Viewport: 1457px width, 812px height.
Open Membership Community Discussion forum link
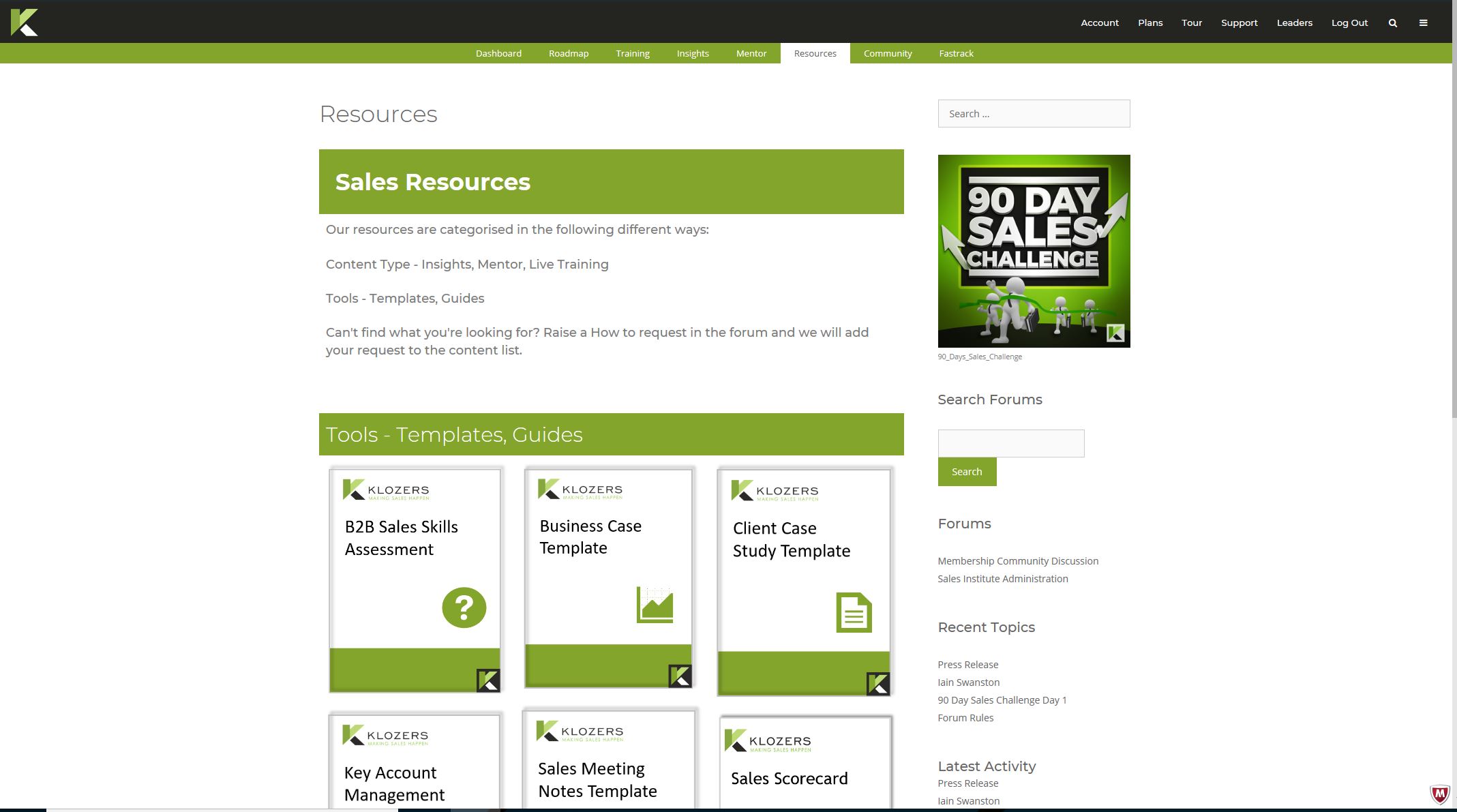tap(1018, 561)
